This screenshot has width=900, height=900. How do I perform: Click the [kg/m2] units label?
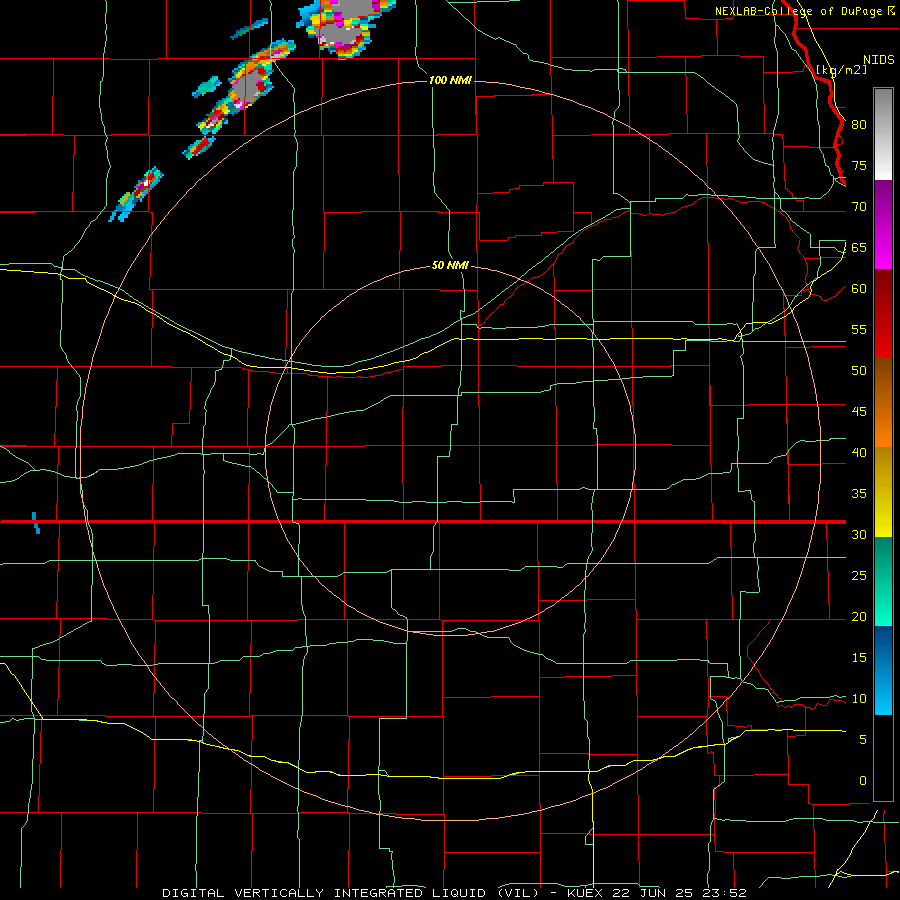841,70
